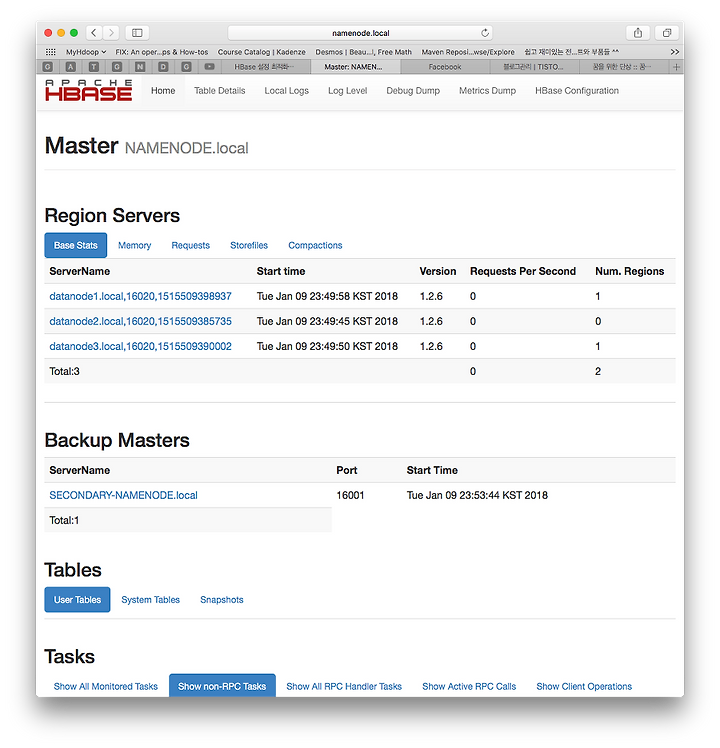
Task: Switch to the Storefiles tab
Action: pyautogui.click(x=249, y=245)
